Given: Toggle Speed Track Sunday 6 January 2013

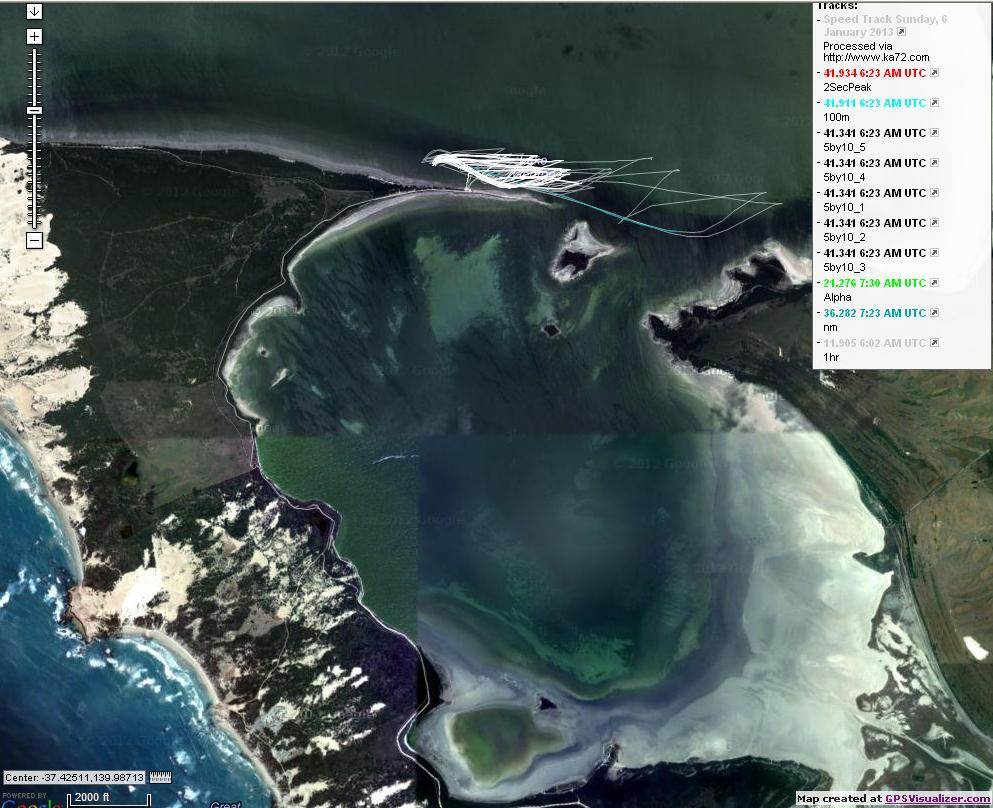Looking at the screenshot, I should point(884,19).
